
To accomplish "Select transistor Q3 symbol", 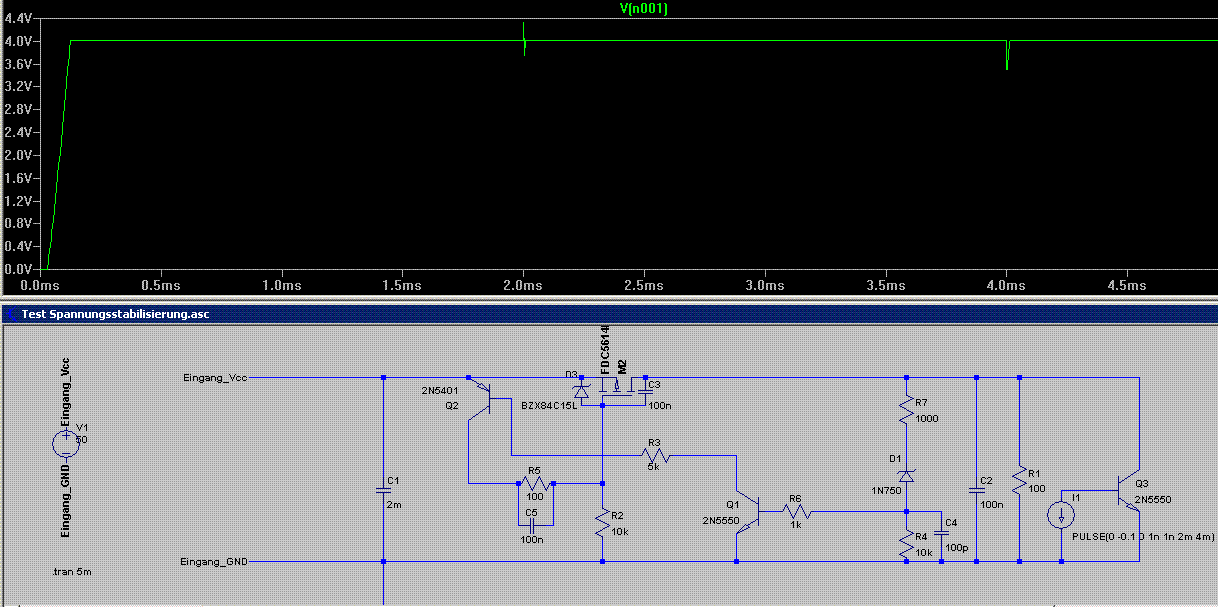I will (1127, 489).
